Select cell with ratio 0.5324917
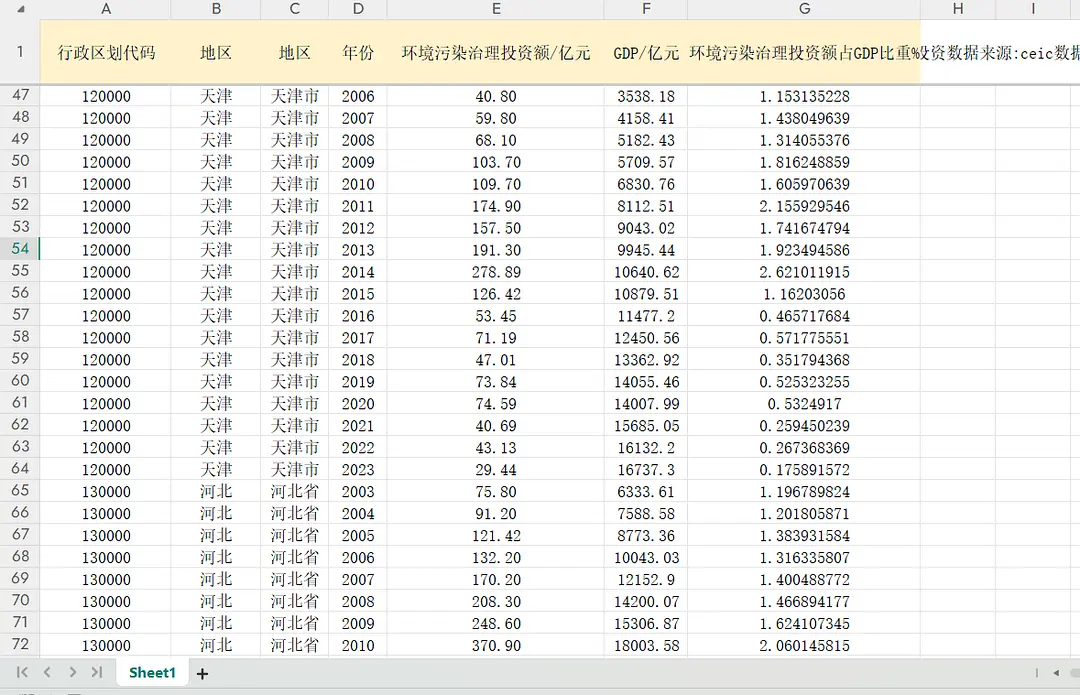This screenshot has height=695, width=1080. pos(804,404)
